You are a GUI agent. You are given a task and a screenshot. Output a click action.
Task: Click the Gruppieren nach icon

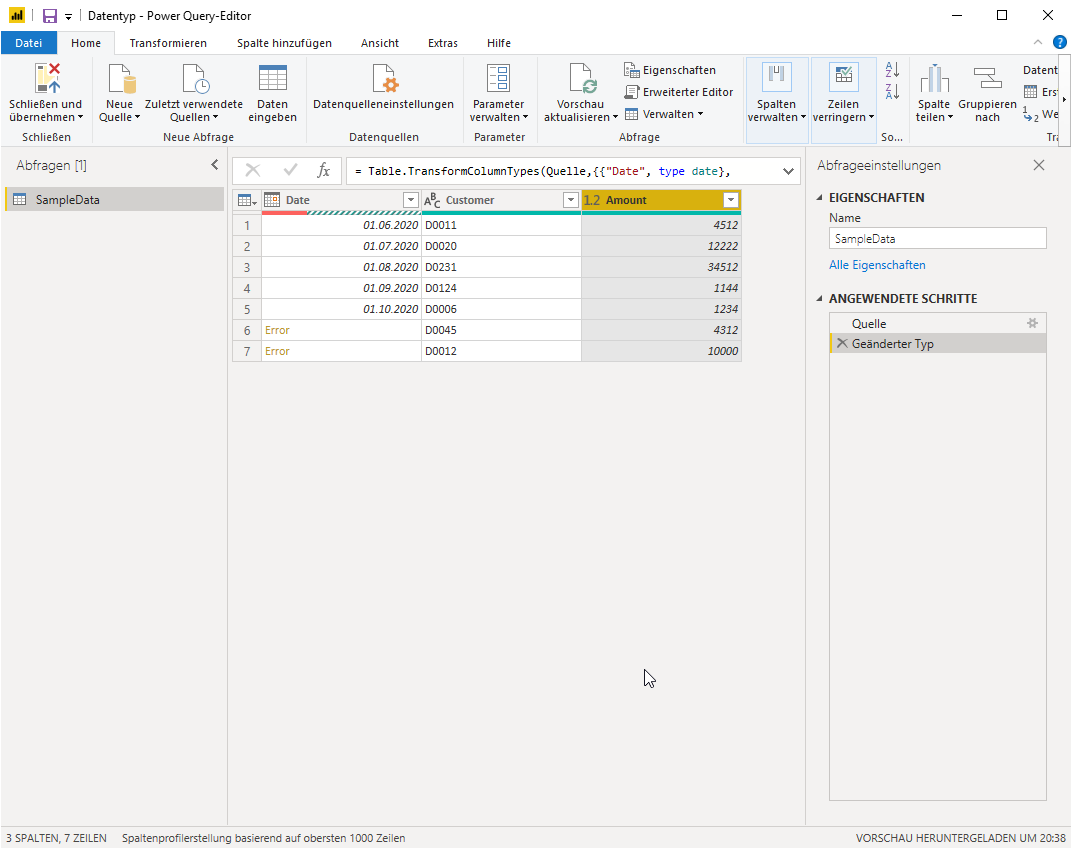click(987, 78)
